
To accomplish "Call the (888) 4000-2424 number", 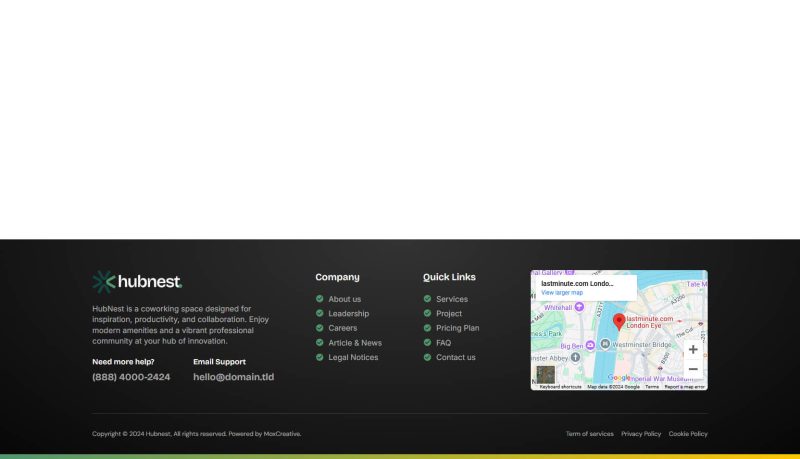I will pos(131,377).
